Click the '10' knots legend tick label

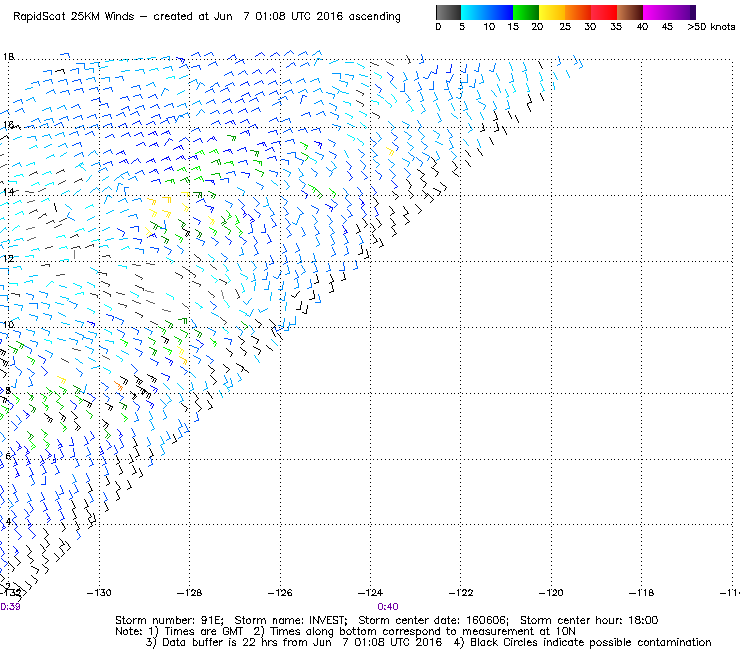point(489,27)
